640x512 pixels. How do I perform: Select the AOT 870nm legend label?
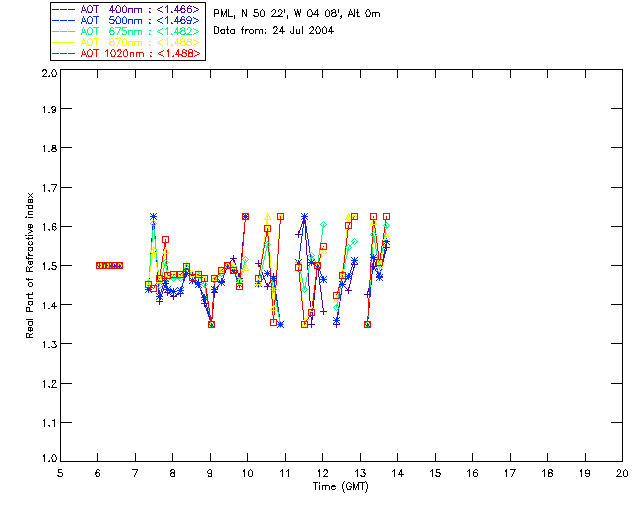[138, 42]
